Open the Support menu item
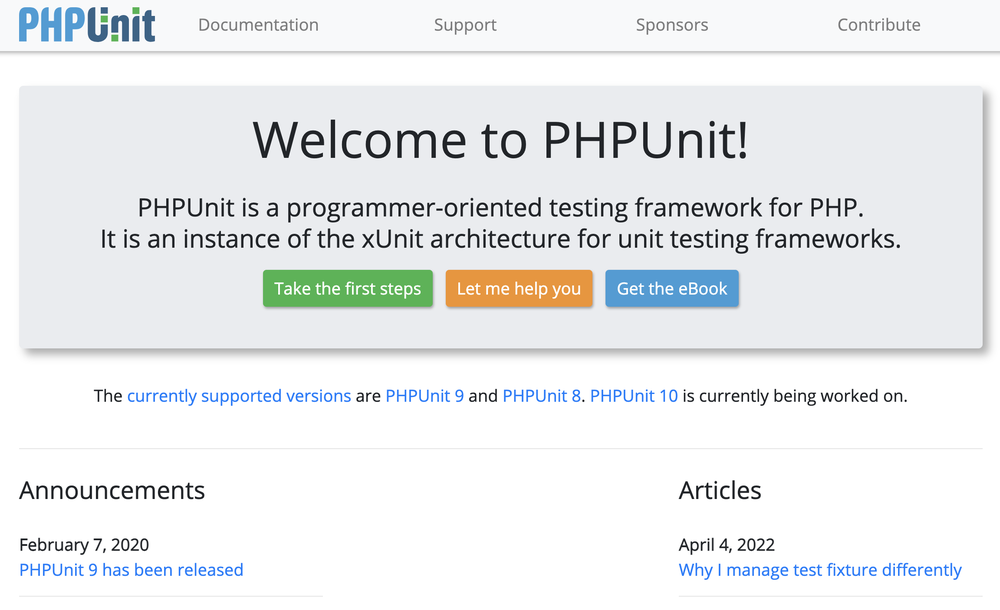This screenshot has width=1000, height=610. pyautogui.click(x=465, y=25)
